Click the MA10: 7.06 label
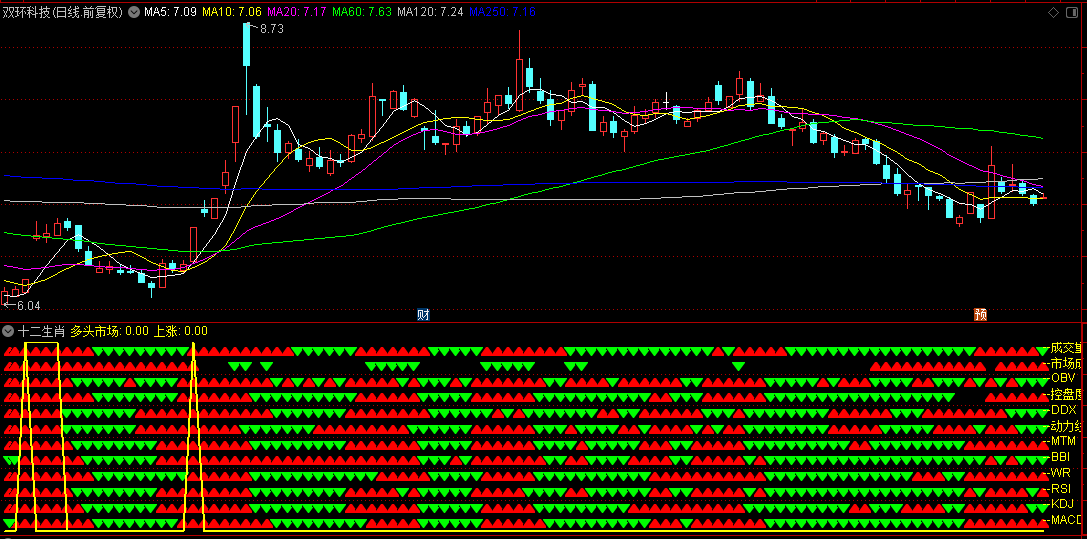Image resolution: width=1087 pixels, height=539 pixels. click(231, 12)
